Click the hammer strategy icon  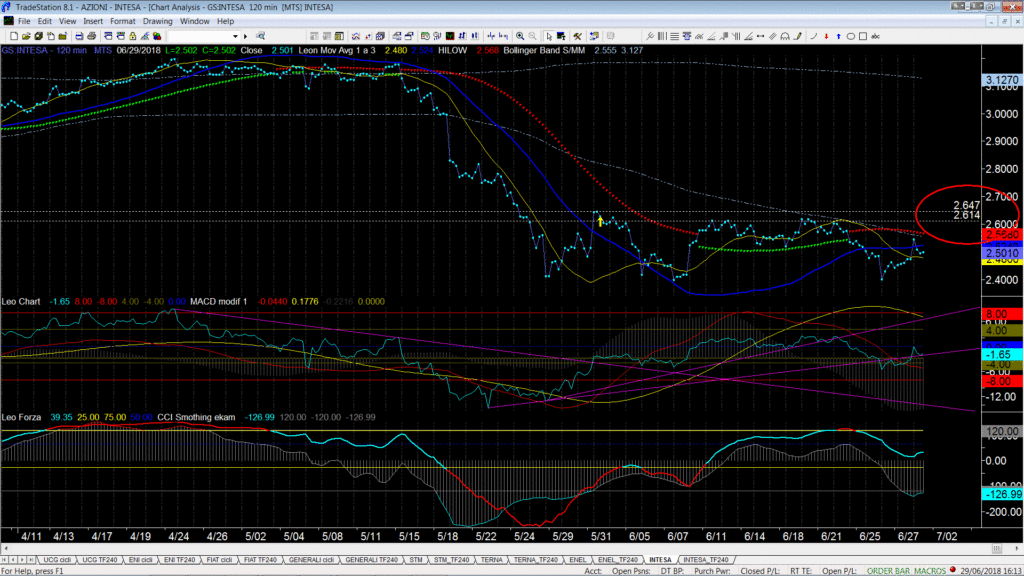(577, 36)
